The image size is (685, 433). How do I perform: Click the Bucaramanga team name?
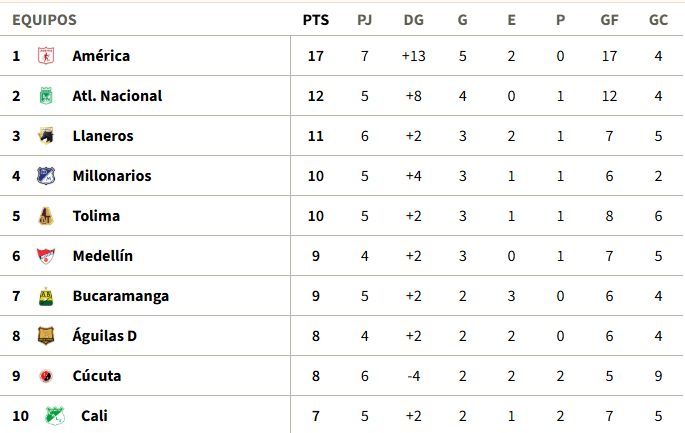121,296
